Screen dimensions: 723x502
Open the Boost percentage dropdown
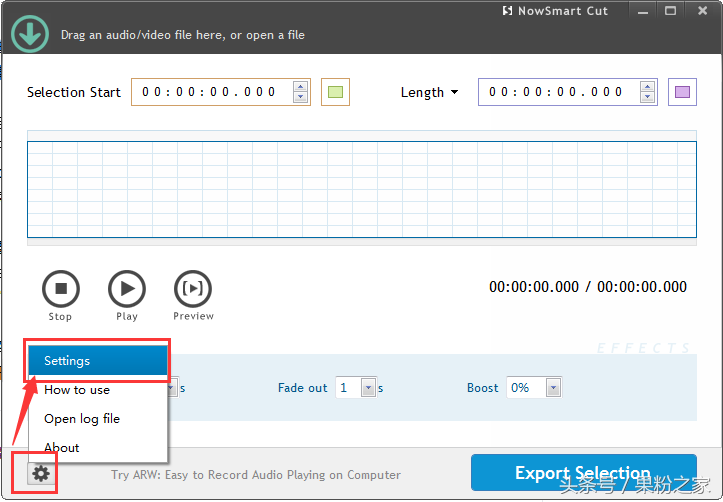(553, 388)
